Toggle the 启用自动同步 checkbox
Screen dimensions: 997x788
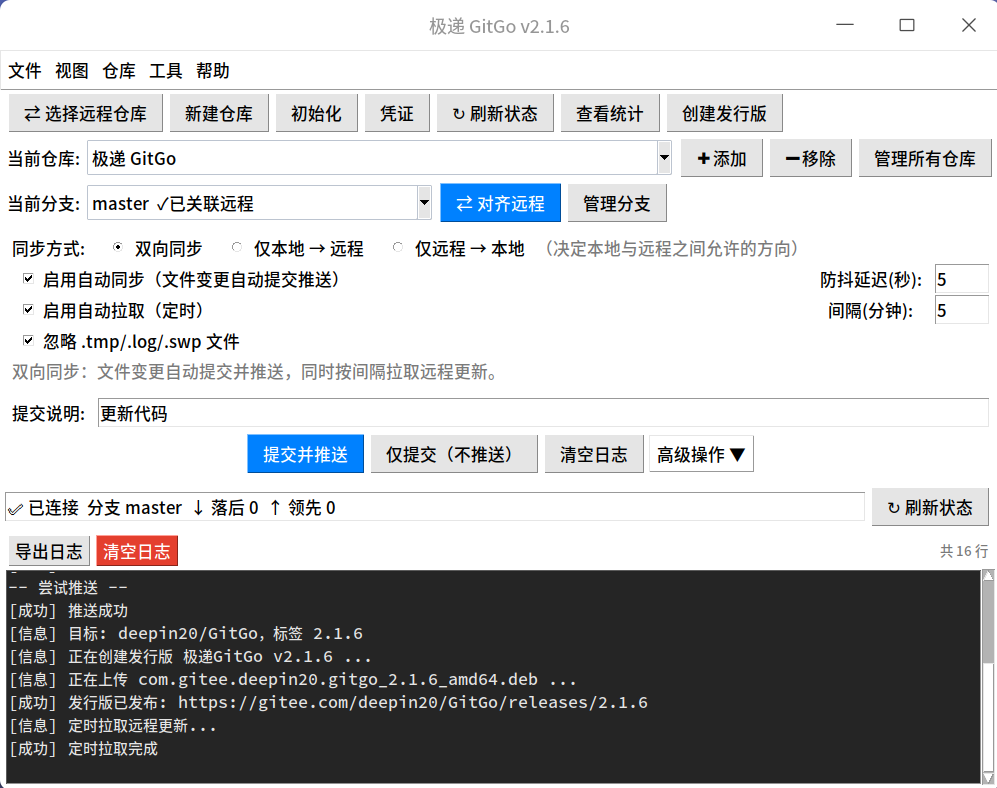(28, 279)
